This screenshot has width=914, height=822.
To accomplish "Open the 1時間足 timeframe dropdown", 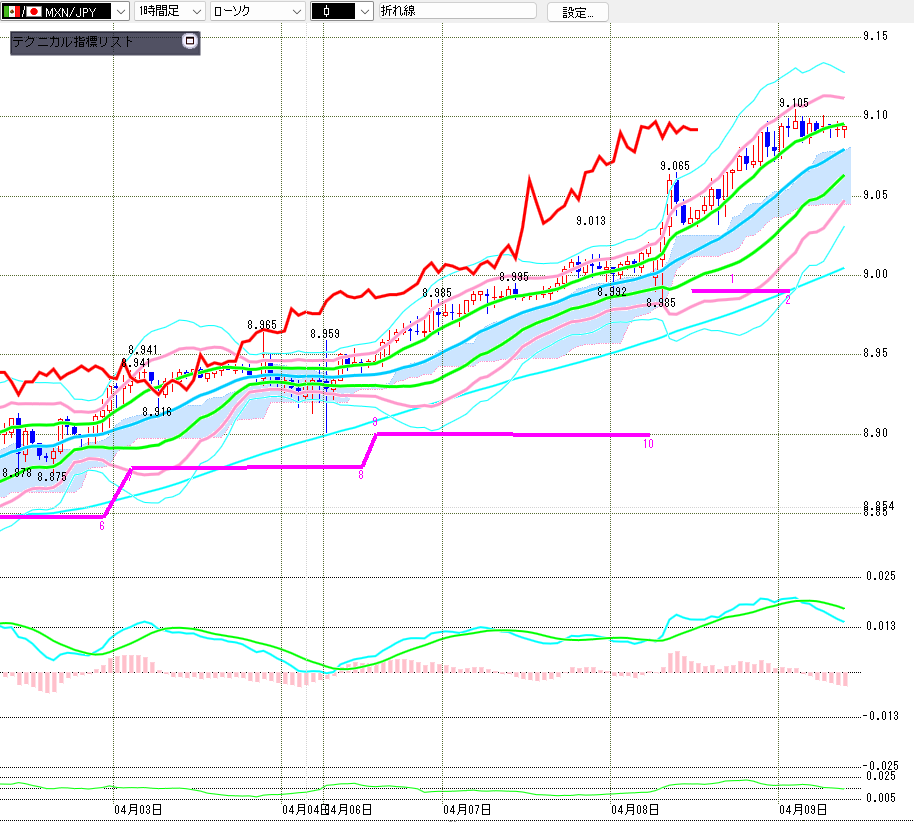I will pos(195,12).
